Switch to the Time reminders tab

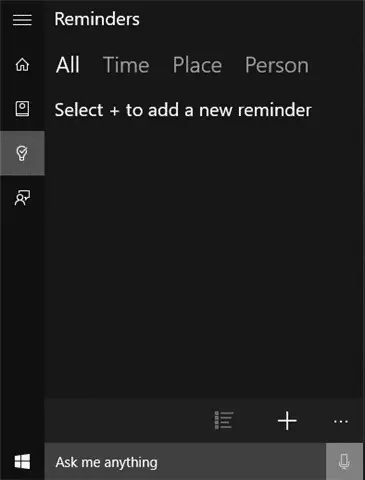126,65
